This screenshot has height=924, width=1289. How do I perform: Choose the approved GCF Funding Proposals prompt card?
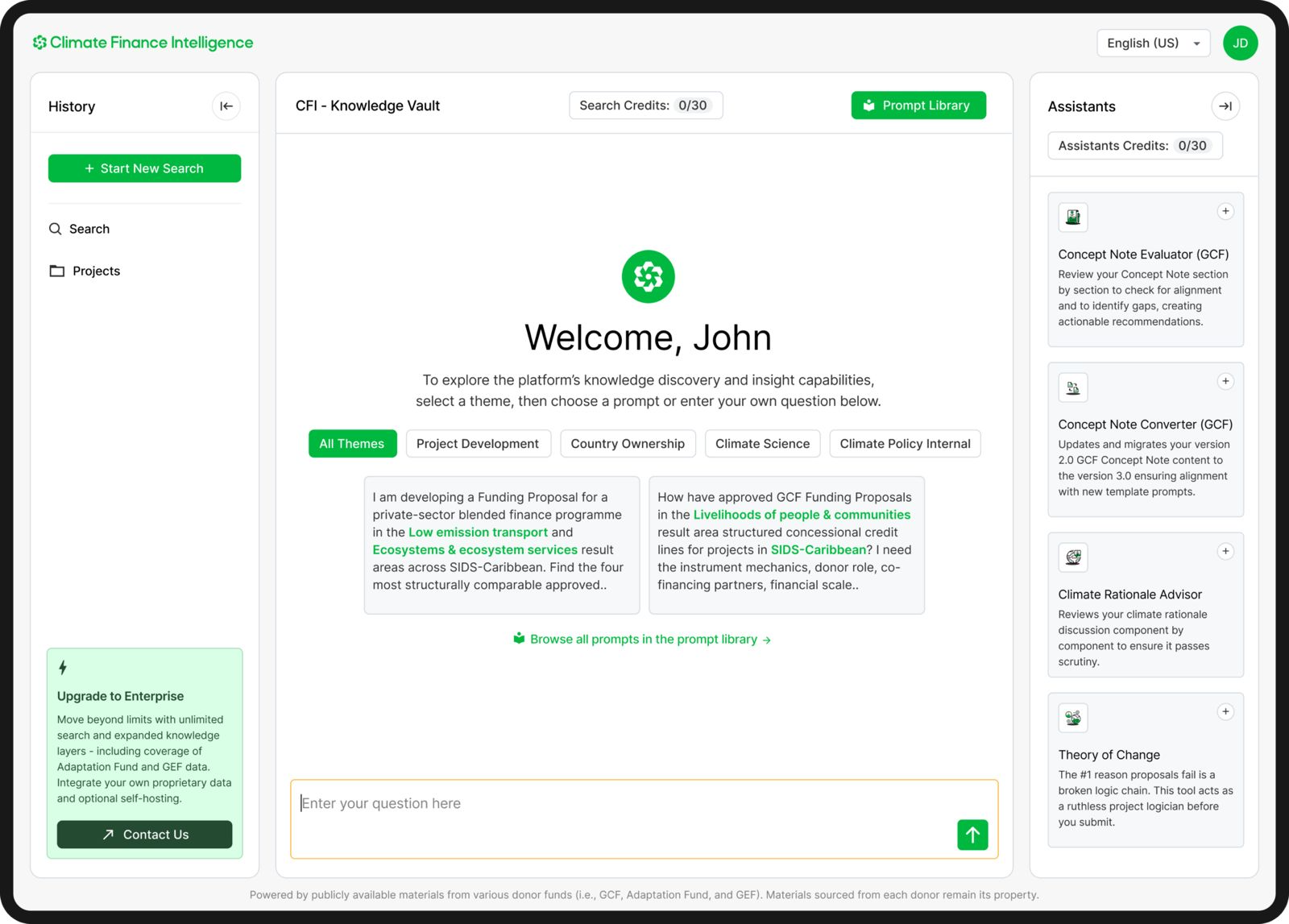click(x=786, y=545)
